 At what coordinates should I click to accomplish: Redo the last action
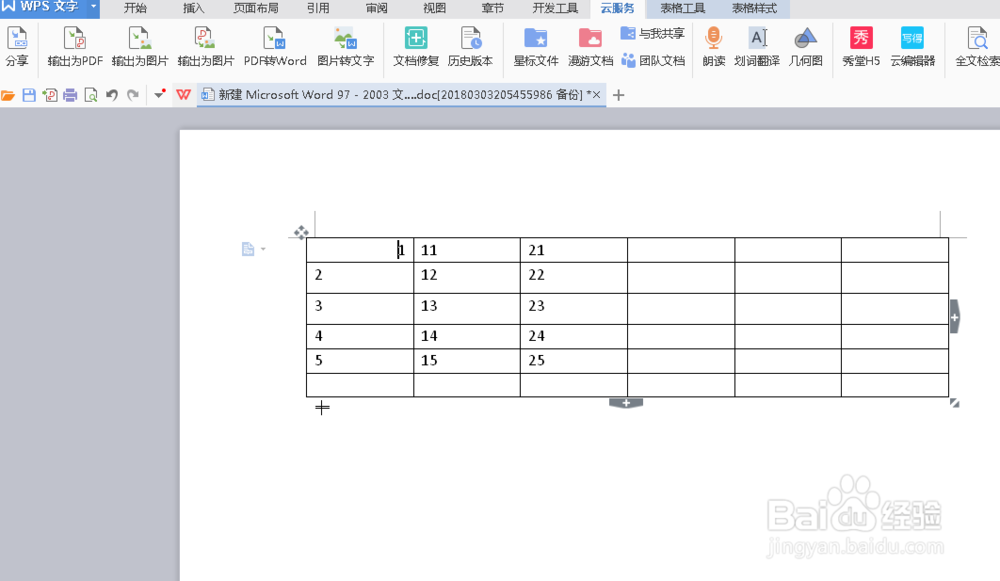point(133,95)
